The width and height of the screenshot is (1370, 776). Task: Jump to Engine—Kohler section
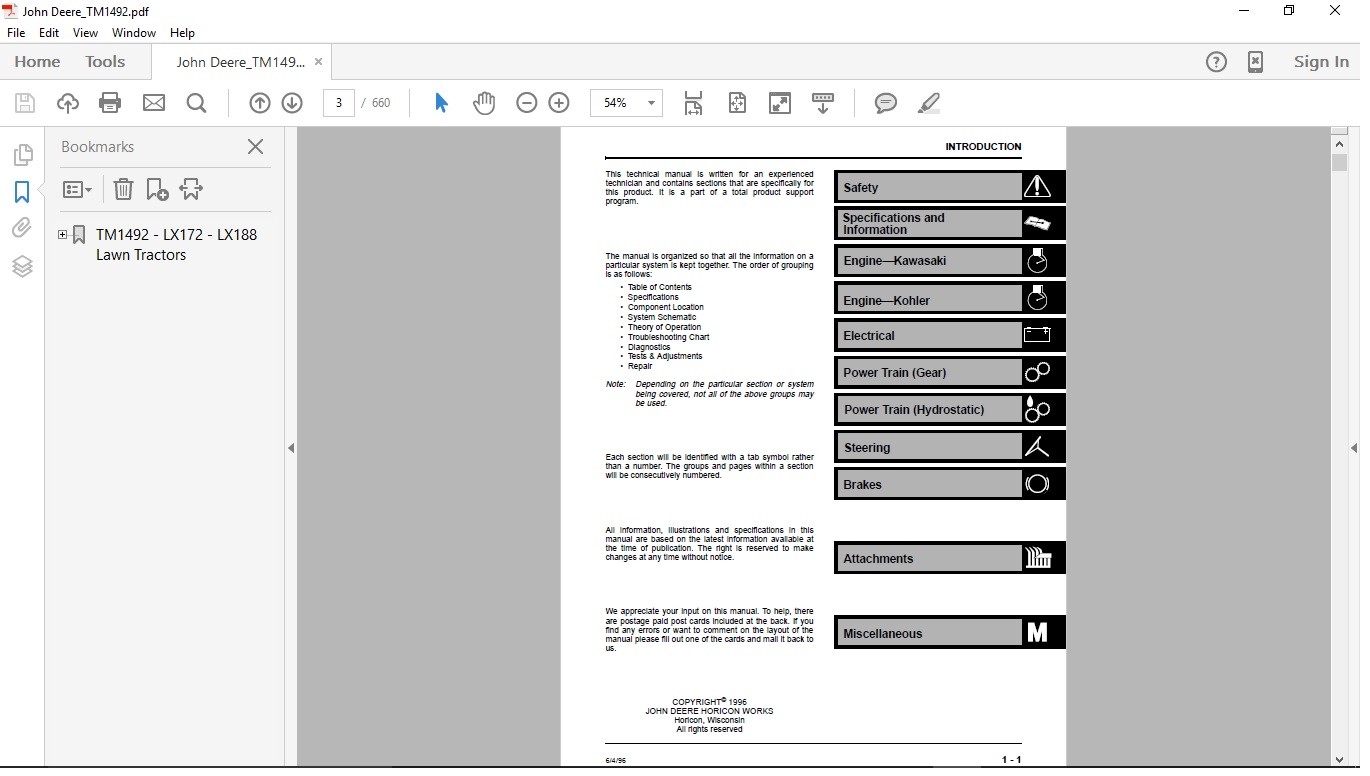point(949,298)
